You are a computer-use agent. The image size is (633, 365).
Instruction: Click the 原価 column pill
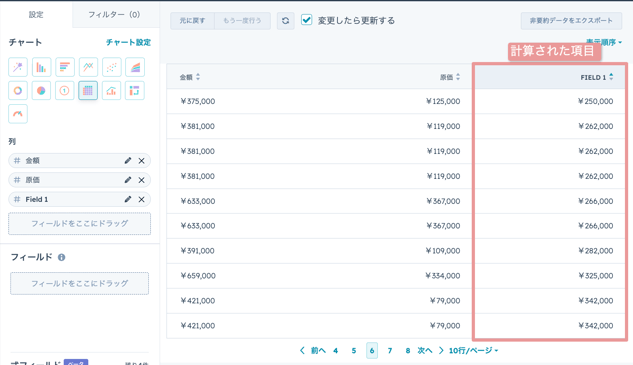[x=80, y=180]
